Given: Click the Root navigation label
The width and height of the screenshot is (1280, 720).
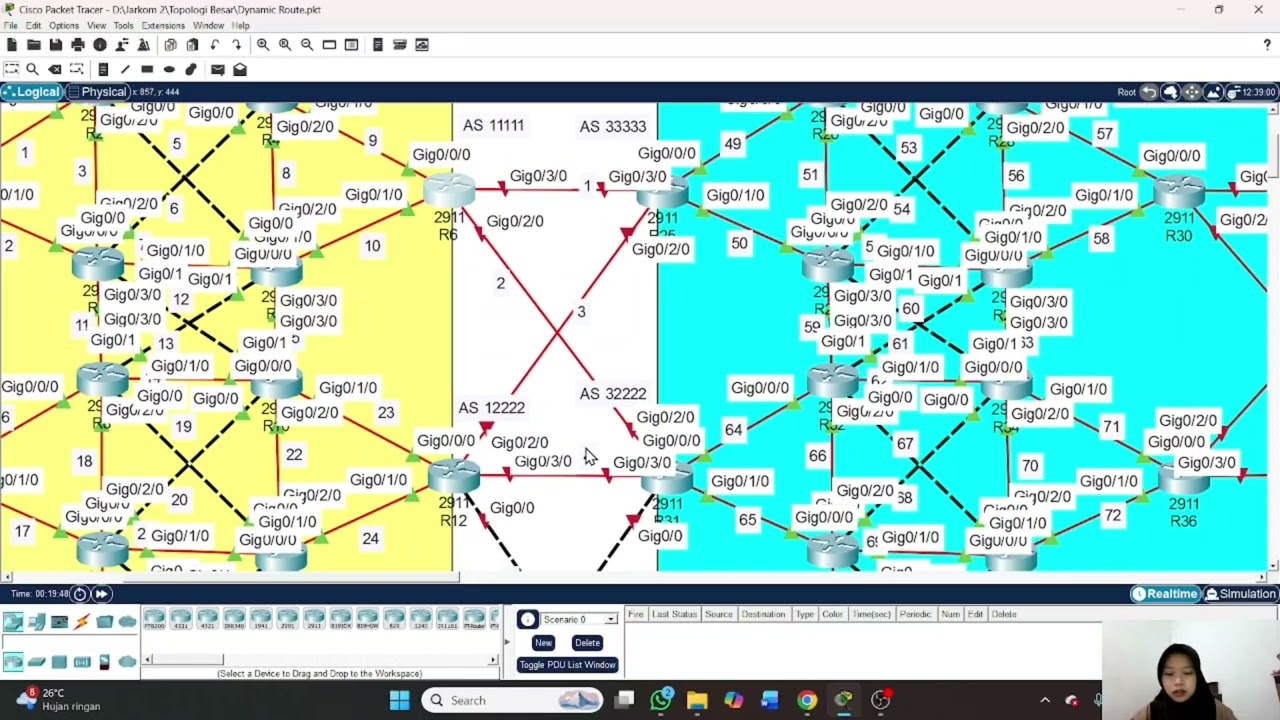Looking at the screenshot, I should (1126, 92).
